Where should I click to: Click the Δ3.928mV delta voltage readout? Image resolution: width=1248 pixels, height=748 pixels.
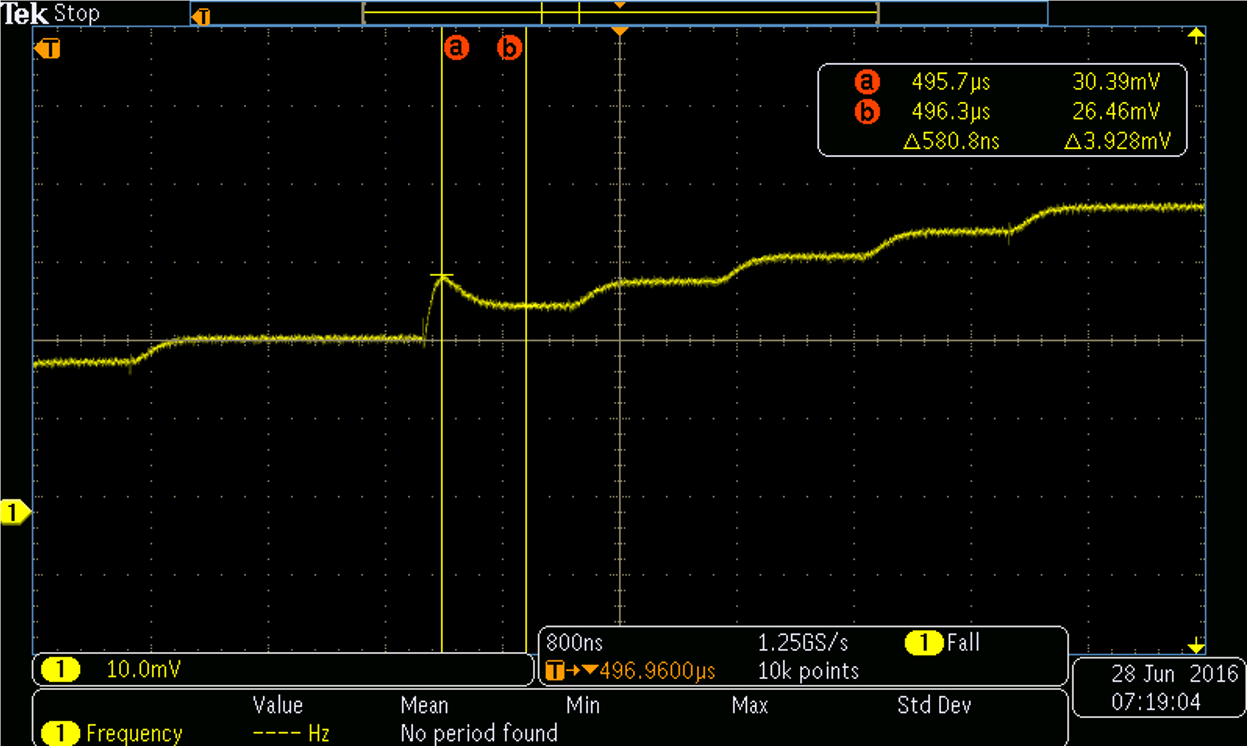click(1118, 142)
